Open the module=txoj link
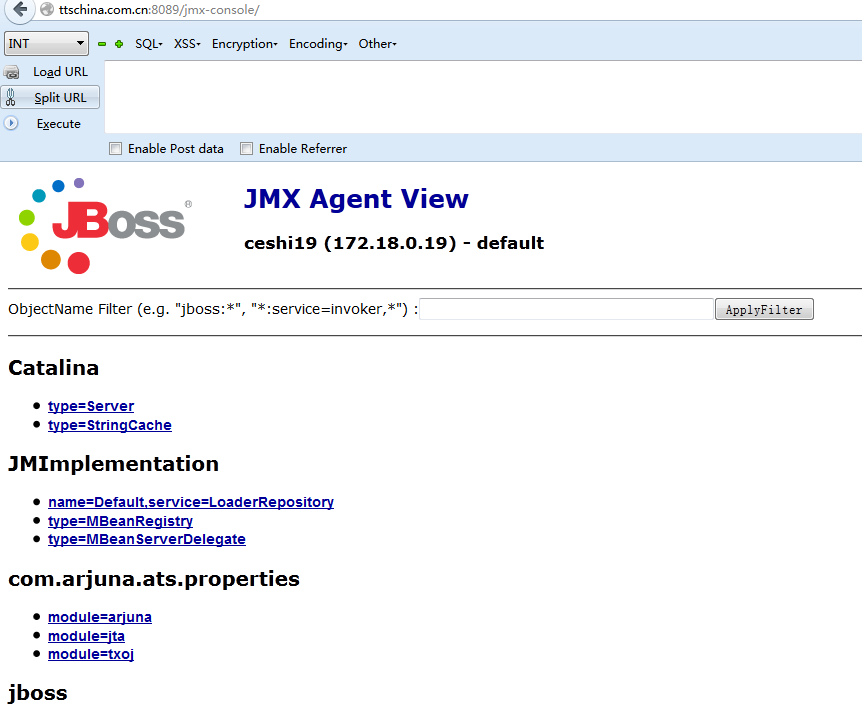862x712 pixels. coord(91,654)
